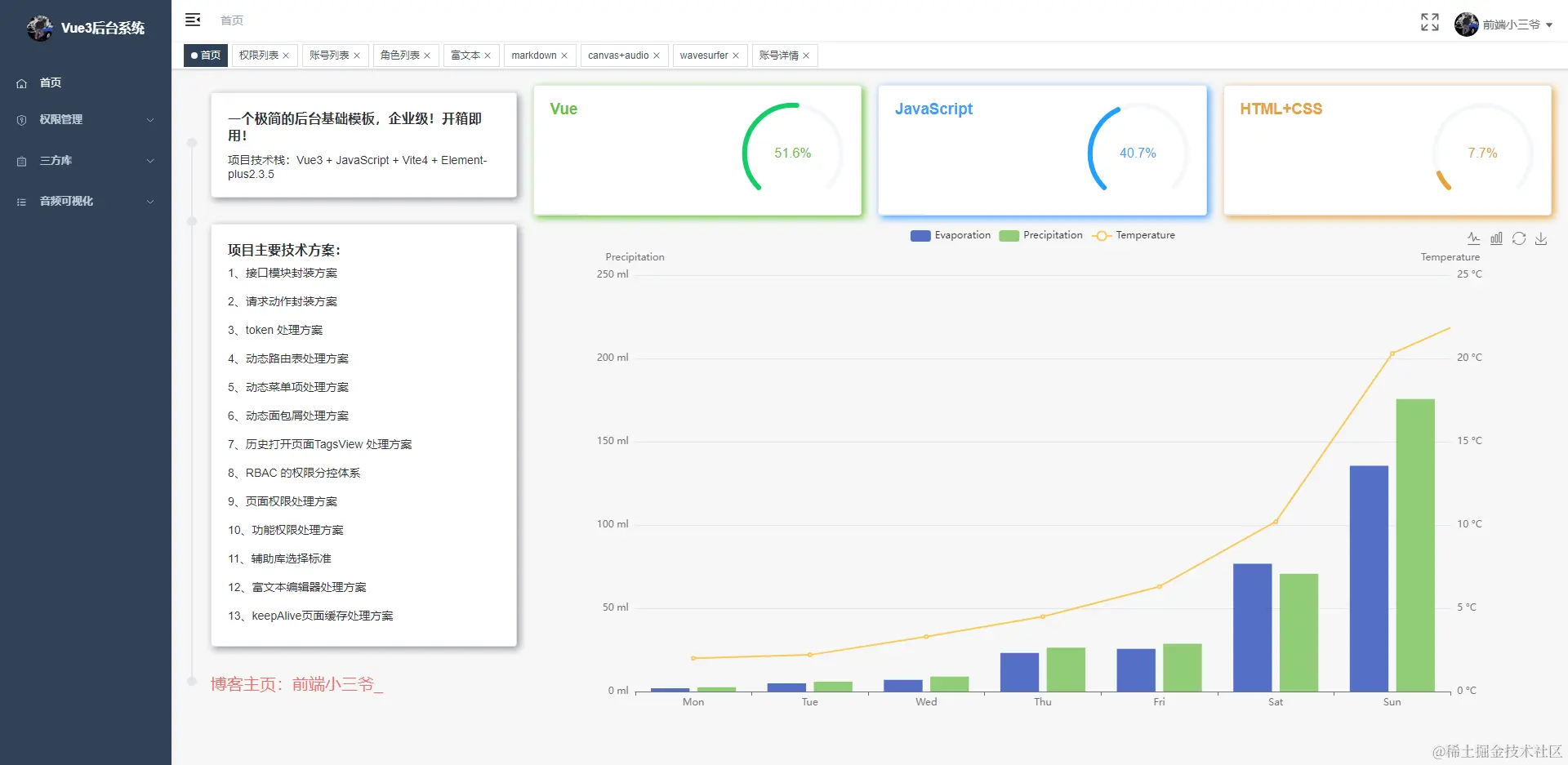Click the Vue3后台系统 logo image
Viewport: 1568px width, 765px height.
pyautogui.click(x=39, y=28)
